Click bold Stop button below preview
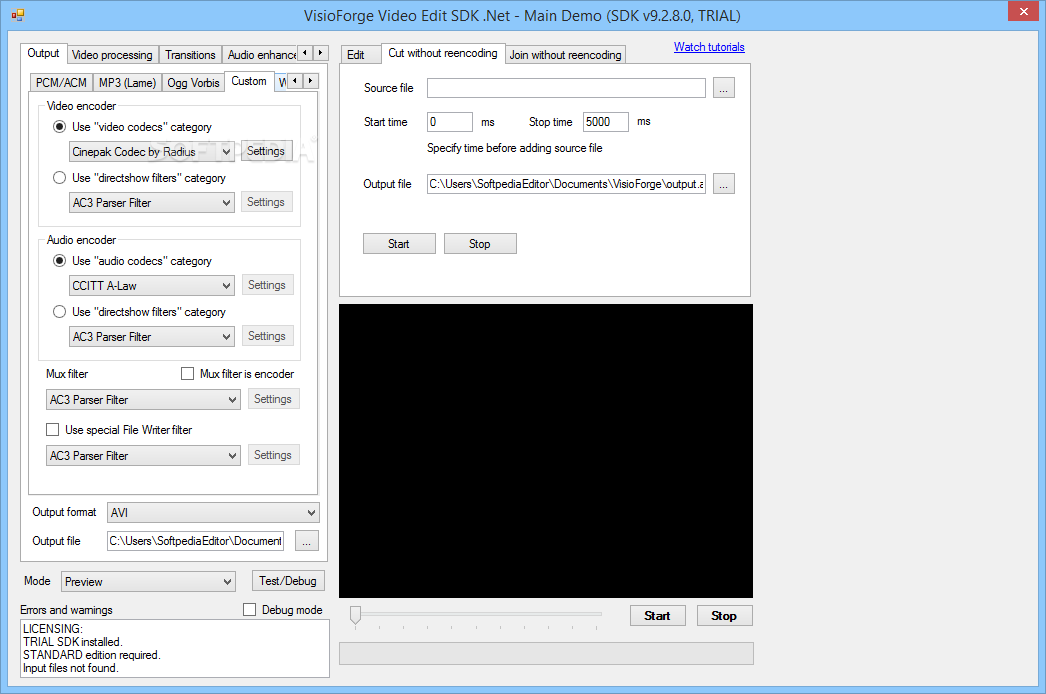 point(724,615)
